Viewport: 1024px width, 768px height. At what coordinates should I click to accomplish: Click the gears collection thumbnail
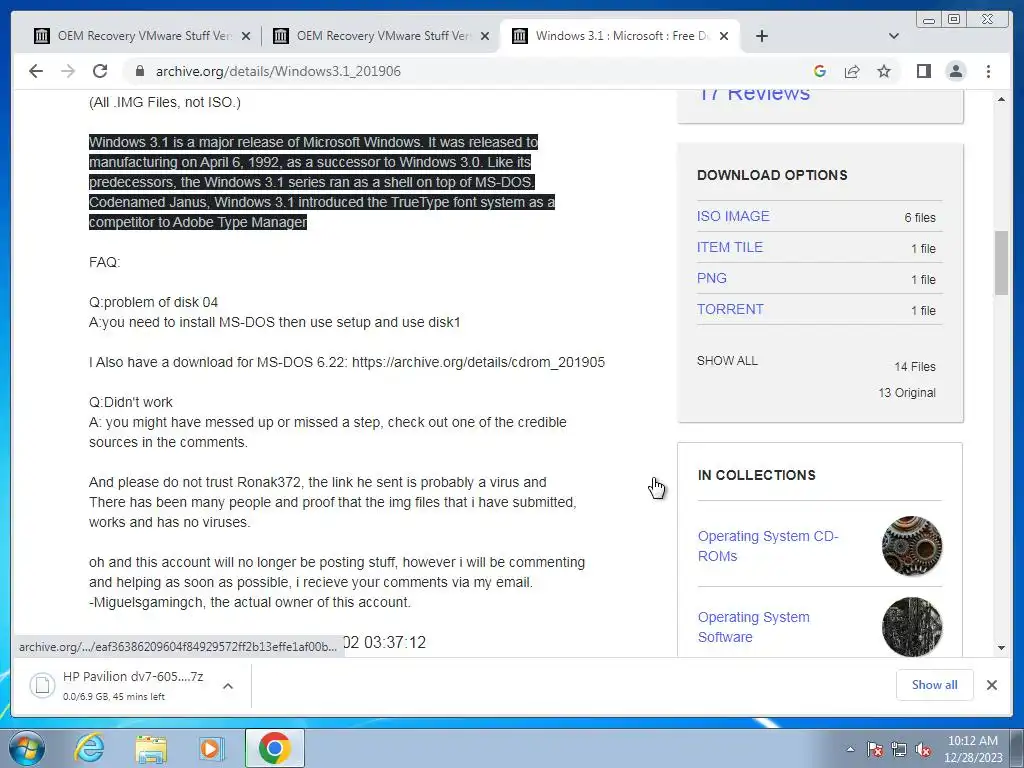pos(912,546)
